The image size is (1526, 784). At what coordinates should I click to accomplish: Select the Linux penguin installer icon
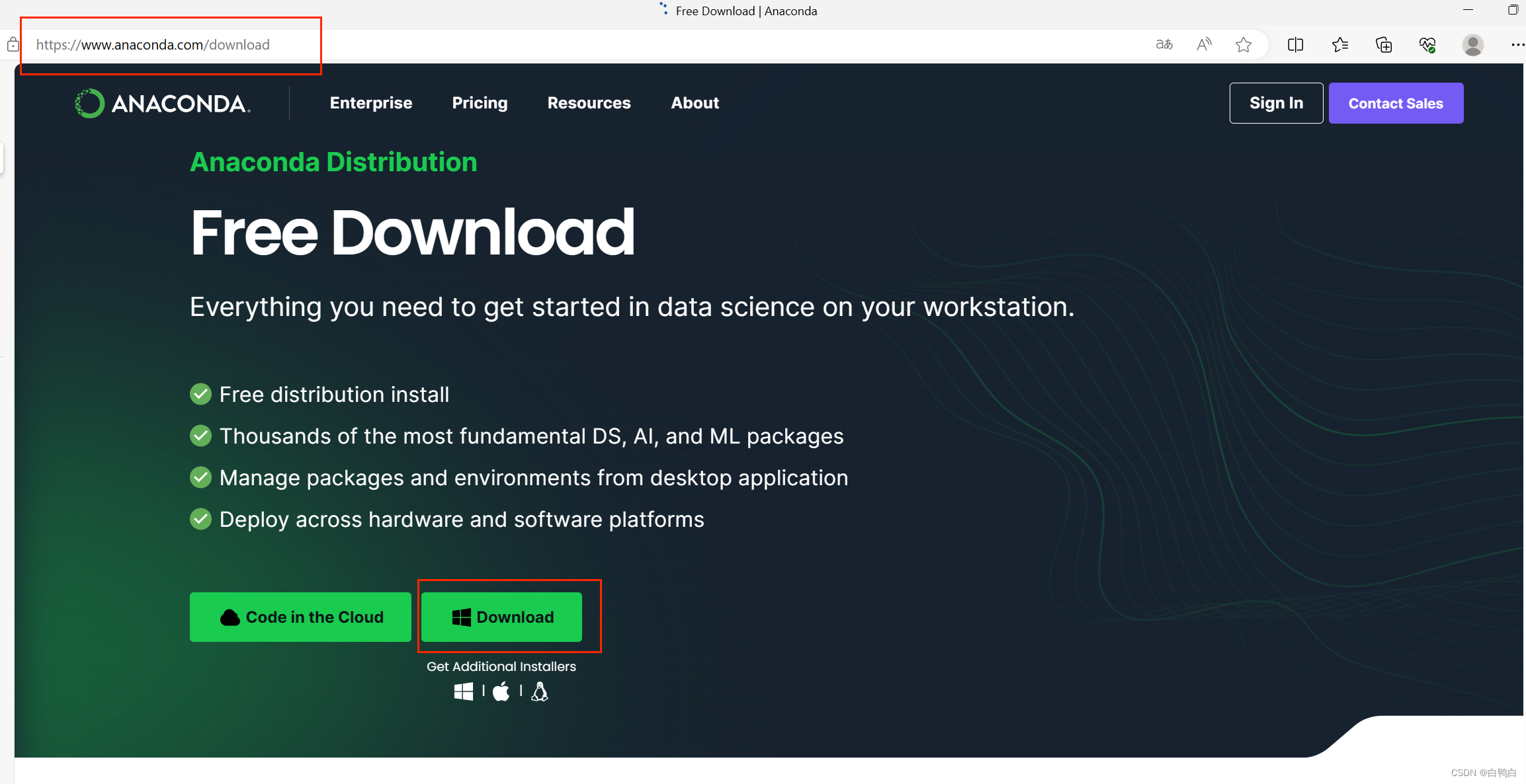coord(540,691)
